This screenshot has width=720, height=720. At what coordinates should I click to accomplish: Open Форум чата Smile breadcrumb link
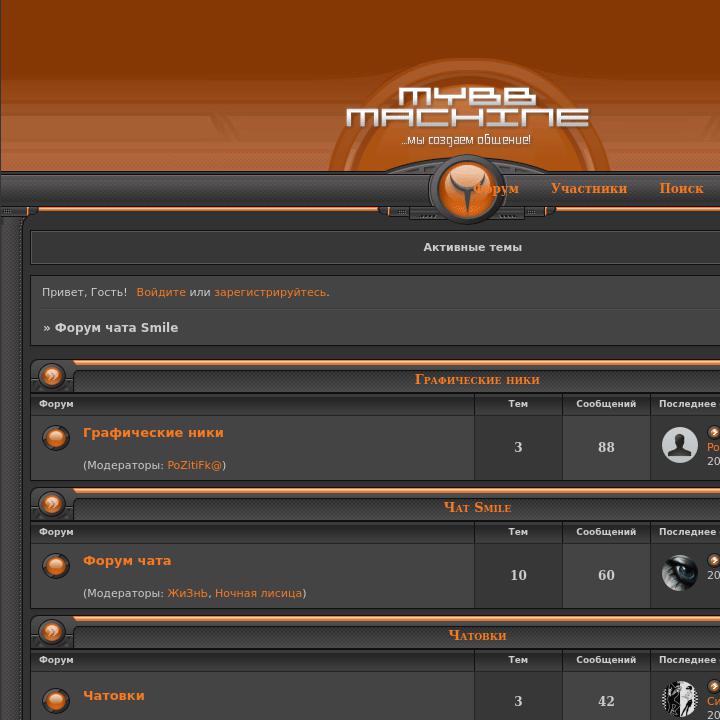coord(116,327)
